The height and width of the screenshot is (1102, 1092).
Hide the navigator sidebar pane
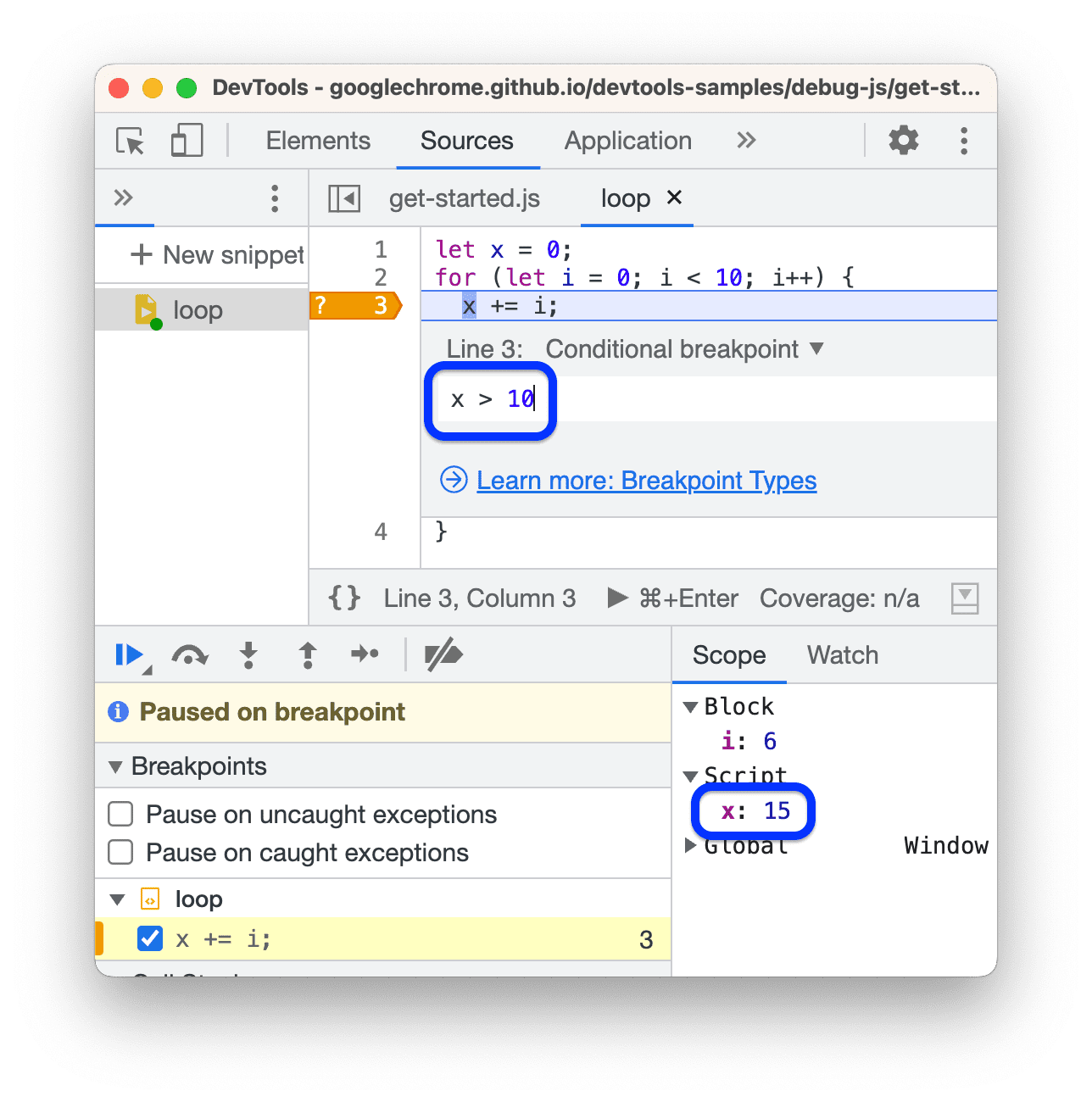(x=343, y=198)
